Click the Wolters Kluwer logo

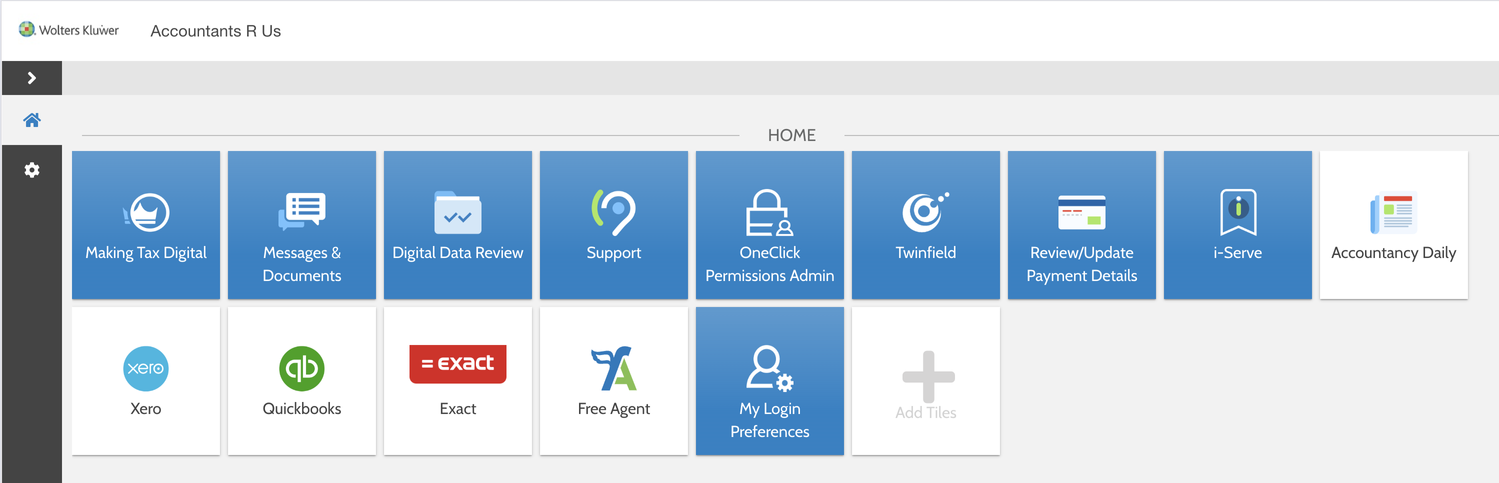tap(69, 30)
